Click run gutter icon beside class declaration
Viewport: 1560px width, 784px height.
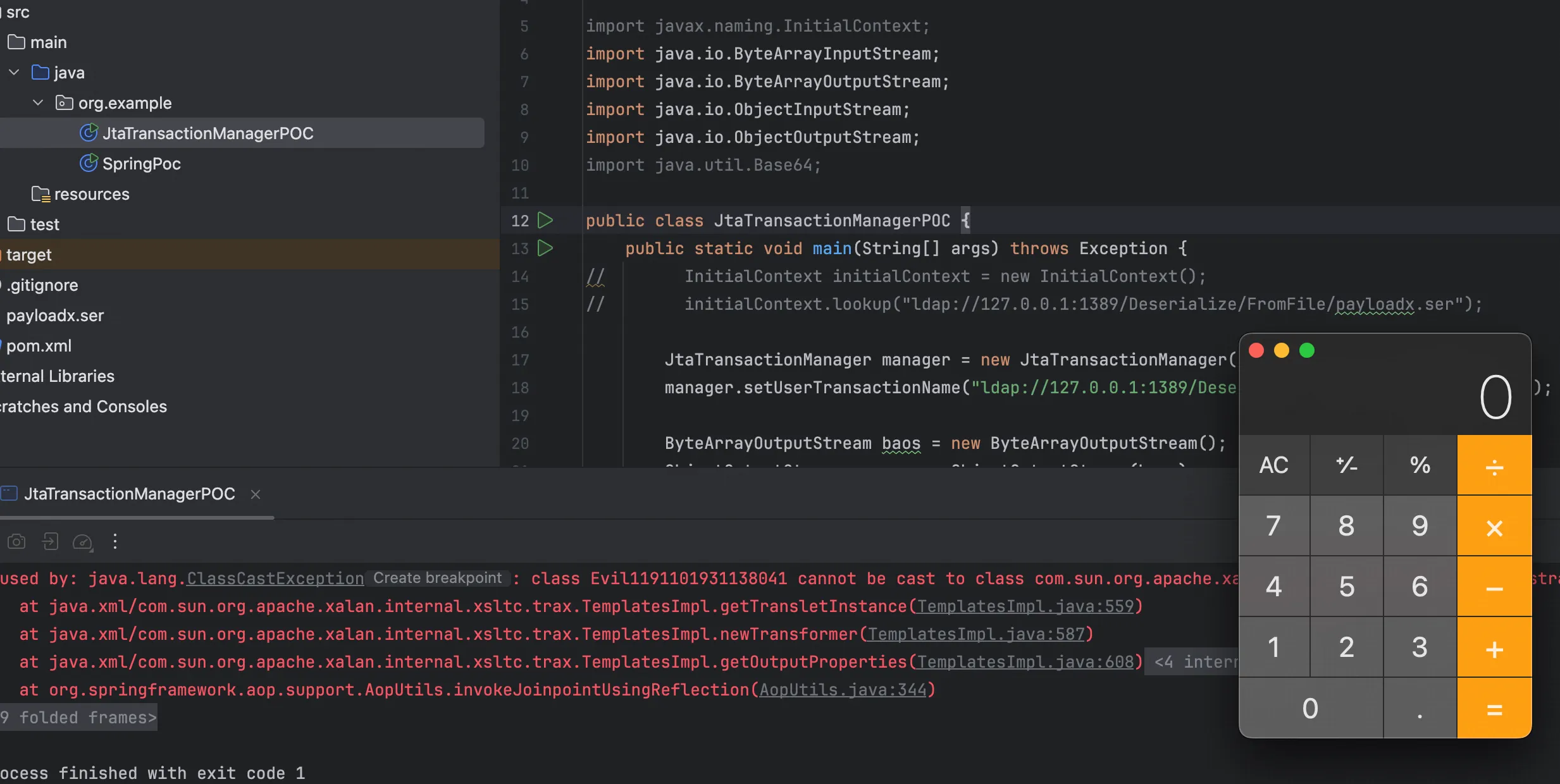(545, 221)
